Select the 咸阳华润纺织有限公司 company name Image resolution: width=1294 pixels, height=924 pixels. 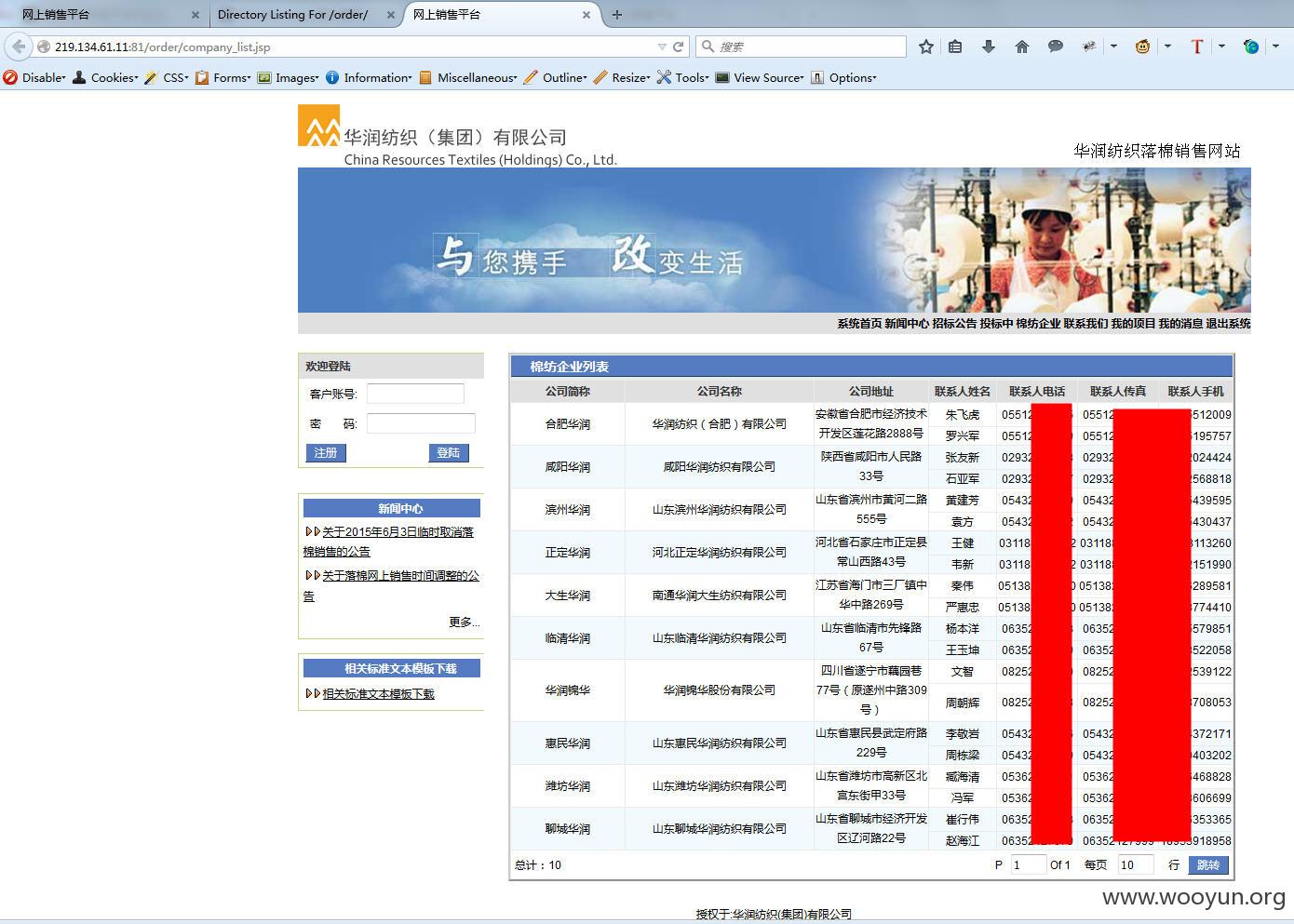[719, 467]
